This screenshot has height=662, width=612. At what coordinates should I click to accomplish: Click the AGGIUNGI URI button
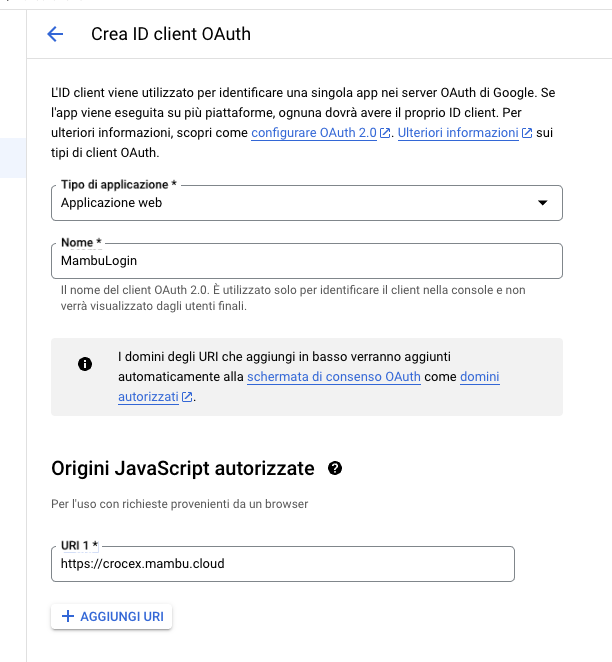click(111, 616)
